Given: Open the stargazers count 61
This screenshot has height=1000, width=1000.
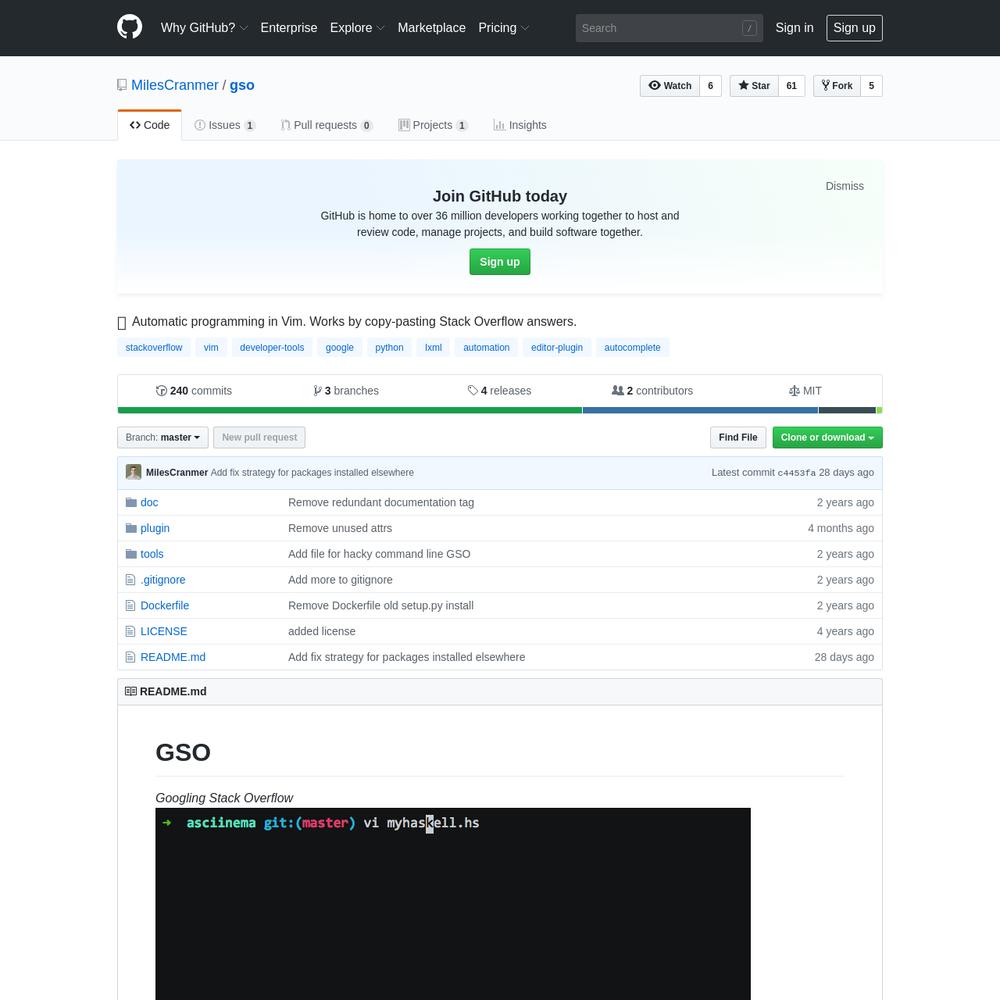Looking at the screenshot, I should click(x=791, y=85).
